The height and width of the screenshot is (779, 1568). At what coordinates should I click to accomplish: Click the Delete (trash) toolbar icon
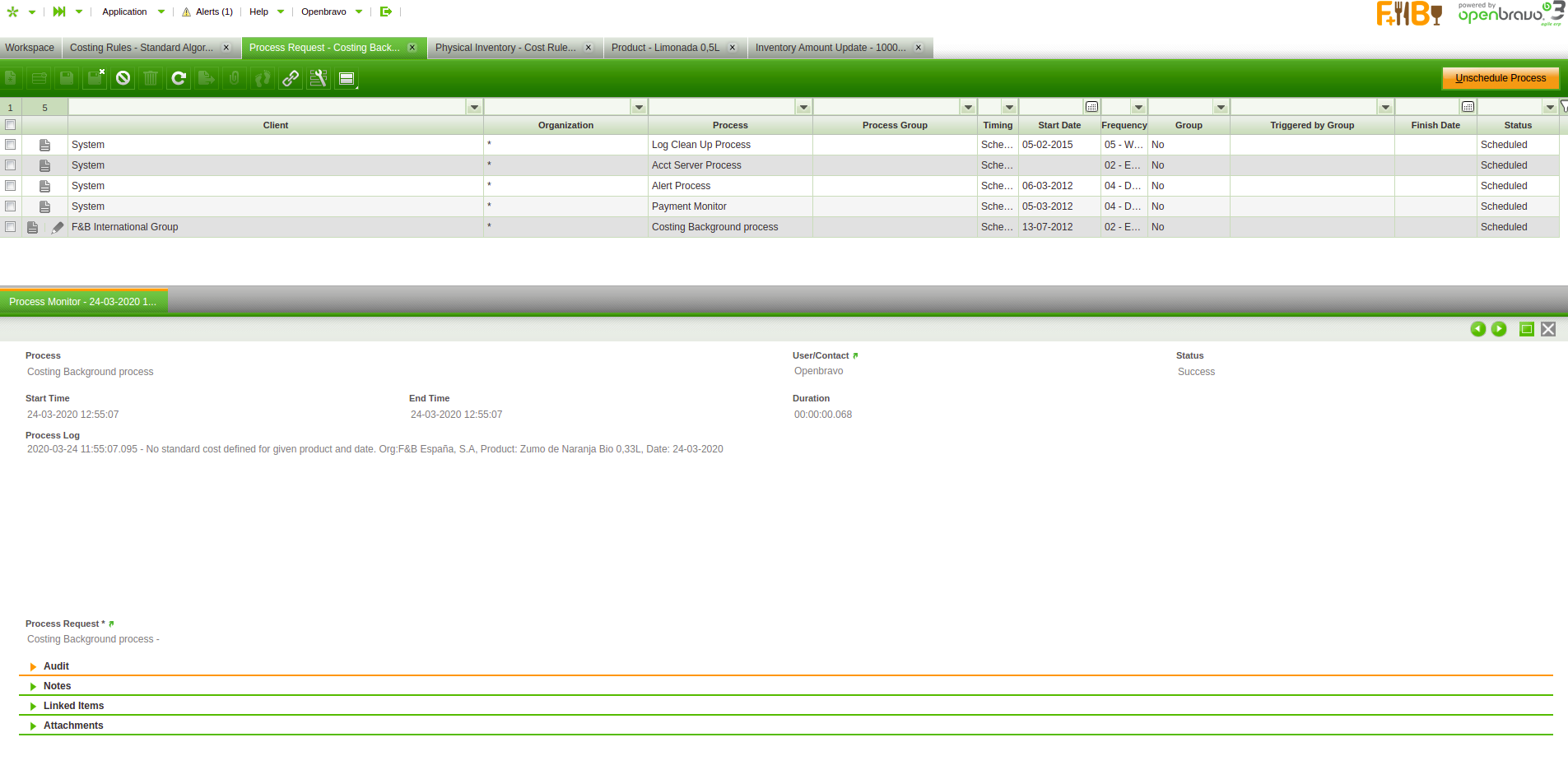(x=151, y=78)
